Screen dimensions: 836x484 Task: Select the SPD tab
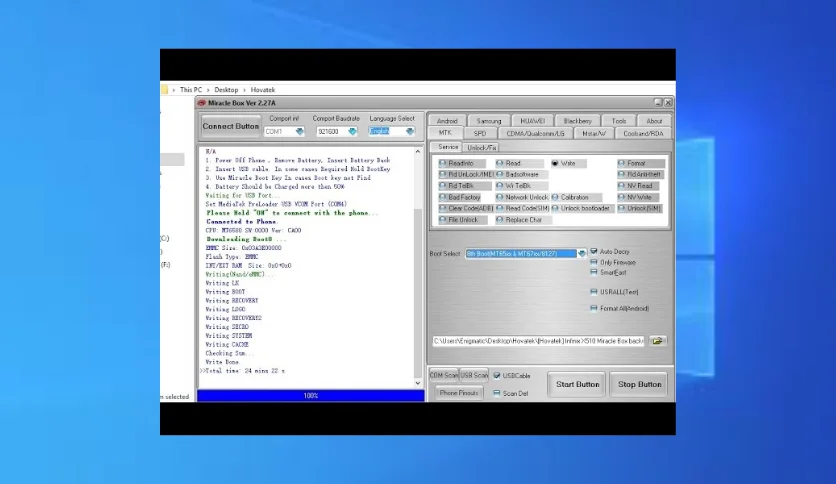click(480, 133)
